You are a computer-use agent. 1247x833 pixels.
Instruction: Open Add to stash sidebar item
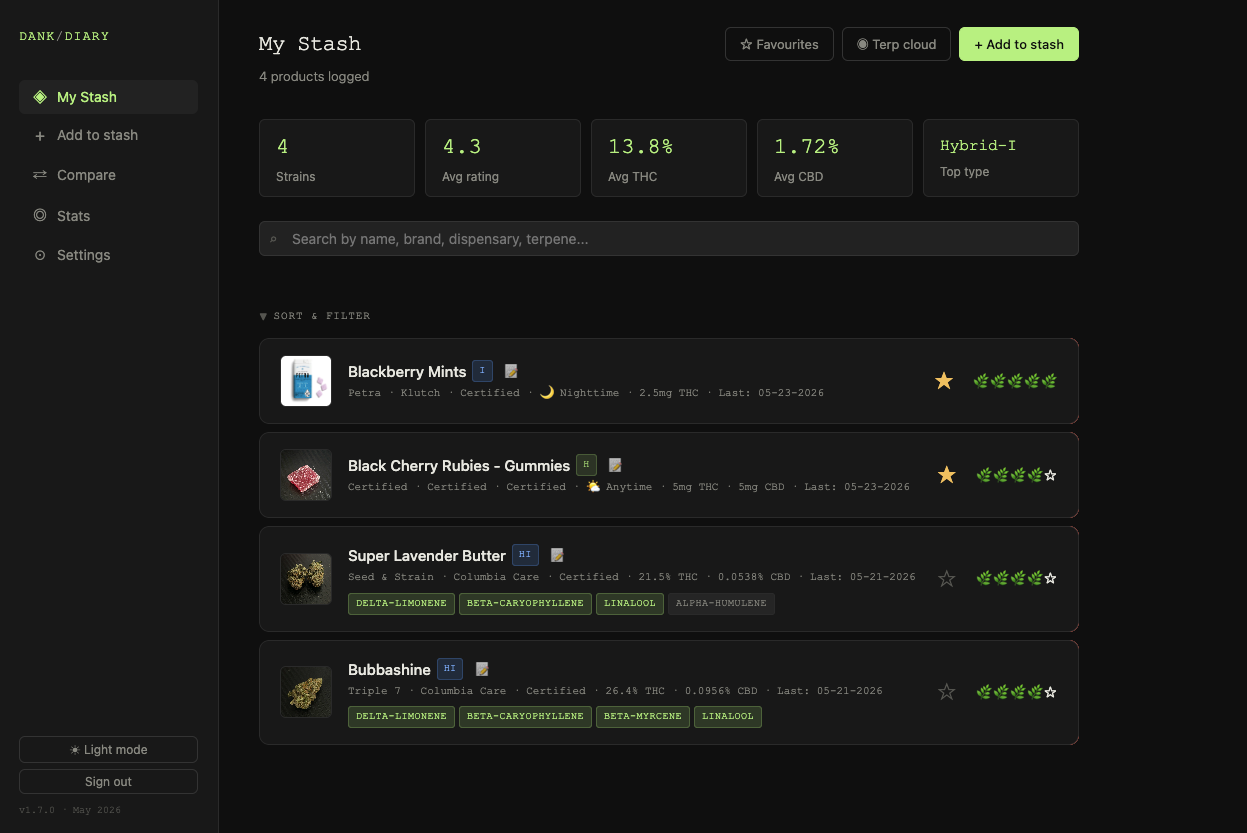click(x=108, y=135)
